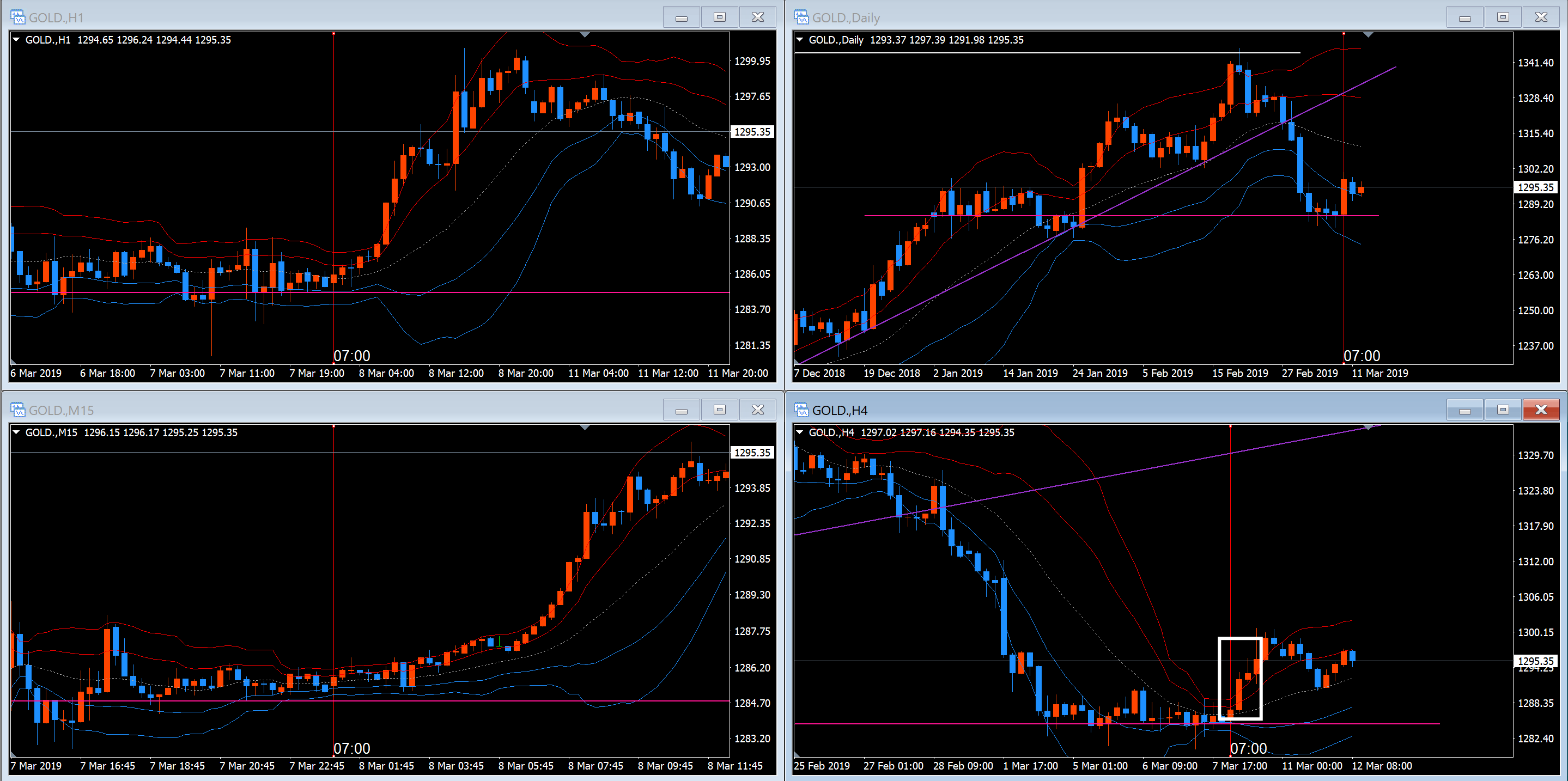Click the chart shift marker atop M15 chart
The image size is (1568, 781).
coord(585,428)
